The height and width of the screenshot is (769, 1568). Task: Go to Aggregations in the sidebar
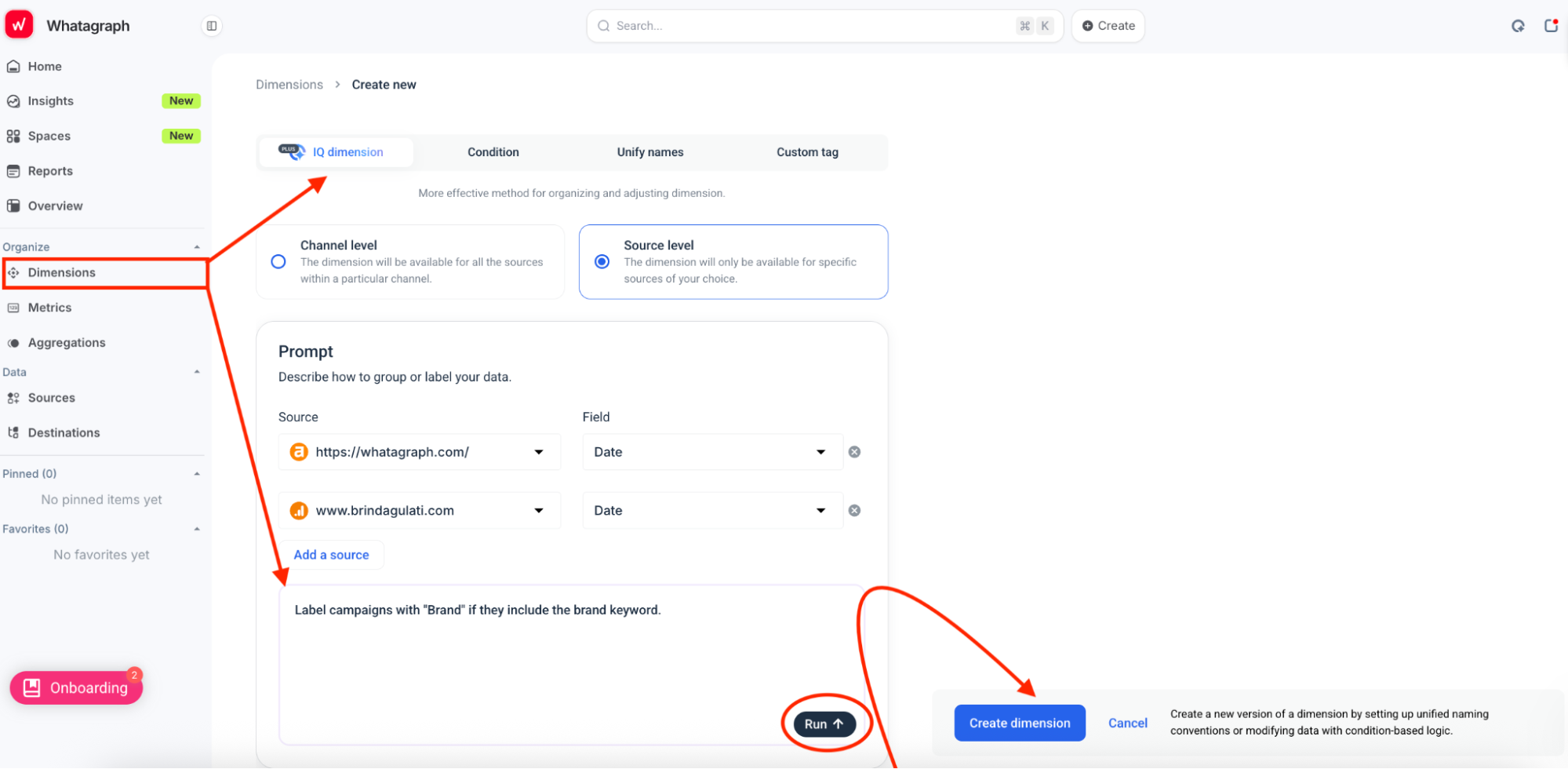(67, 343)
